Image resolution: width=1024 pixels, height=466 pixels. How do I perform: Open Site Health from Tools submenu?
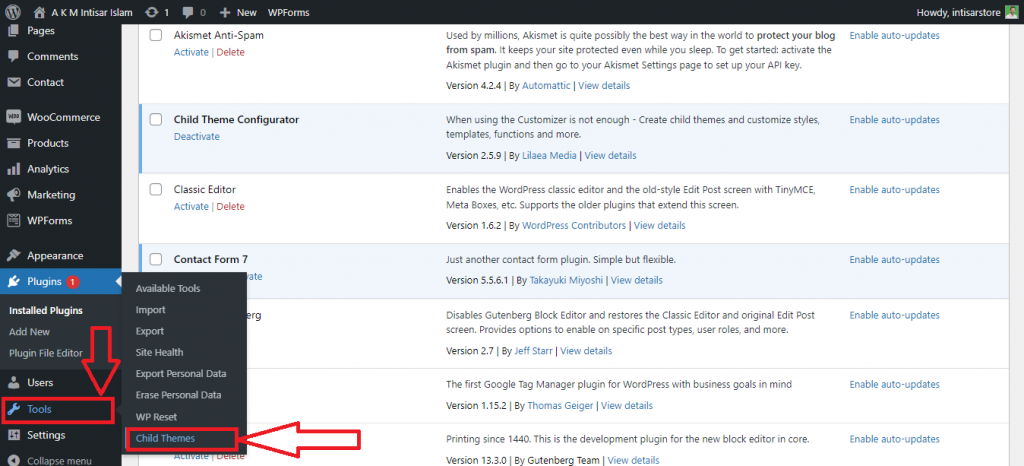[x=159, y=352]
